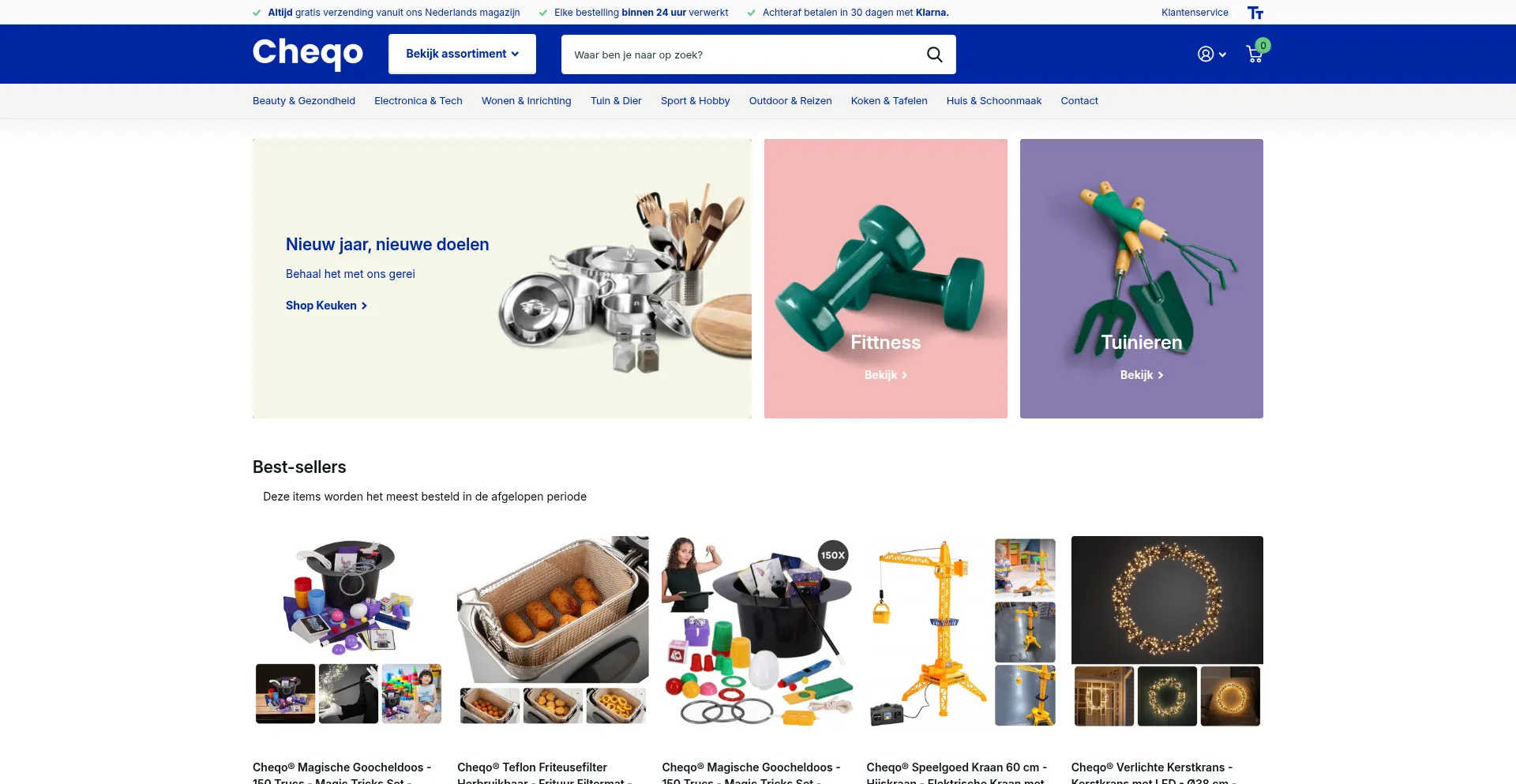
Task: Open the Beauty & Gezondheid menu
Action: click(304, 101)
